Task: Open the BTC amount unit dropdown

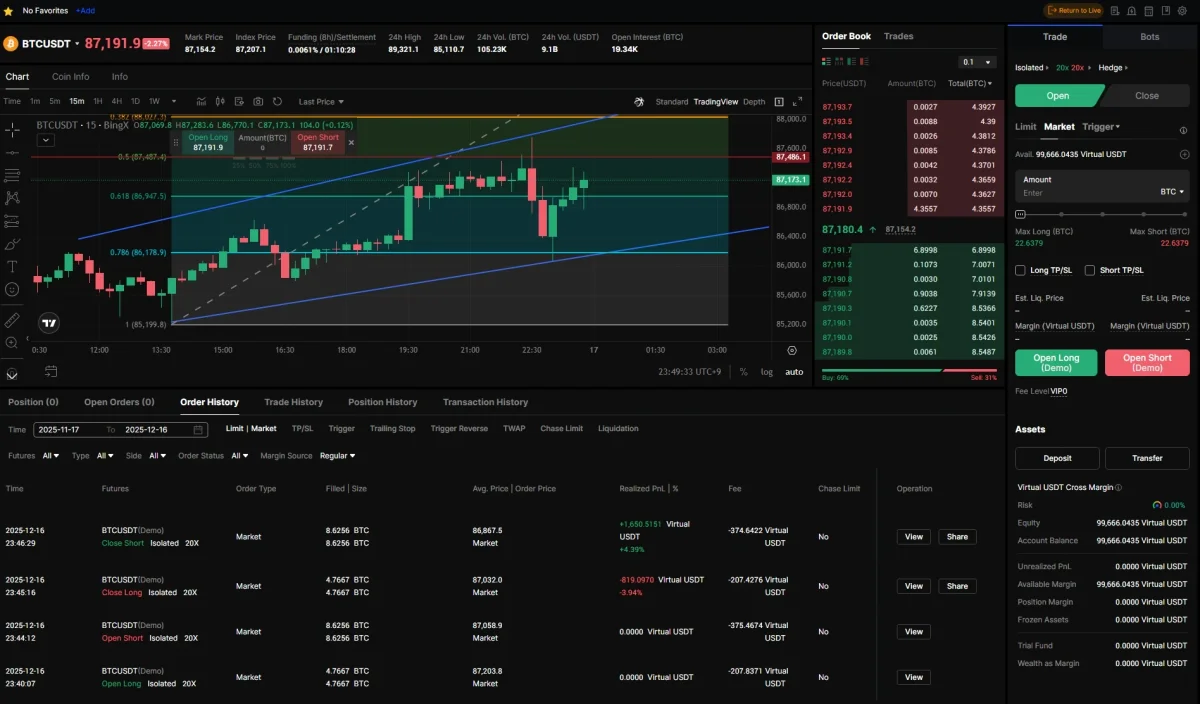Action: click(1172, 191)
